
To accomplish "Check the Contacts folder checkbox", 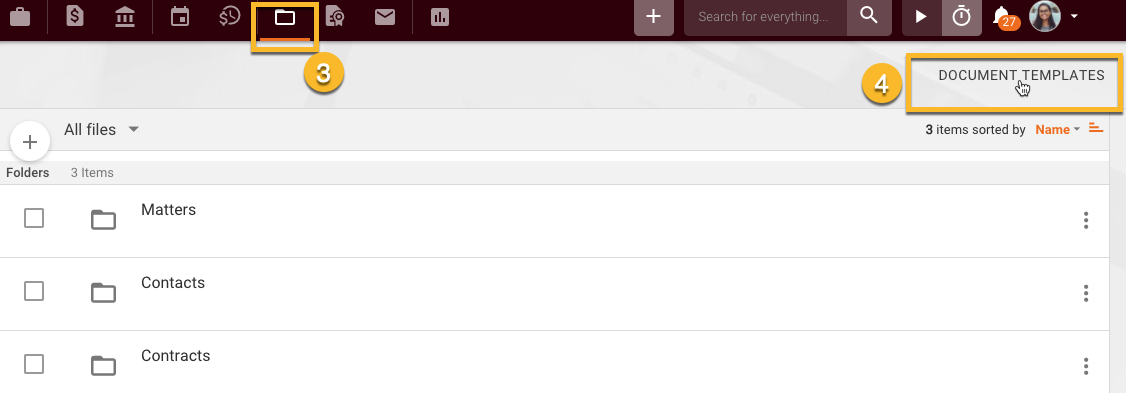I will pos(34,291).
